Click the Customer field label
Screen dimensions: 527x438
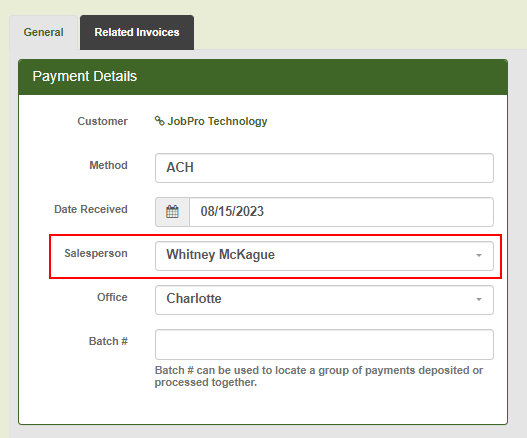103,121
